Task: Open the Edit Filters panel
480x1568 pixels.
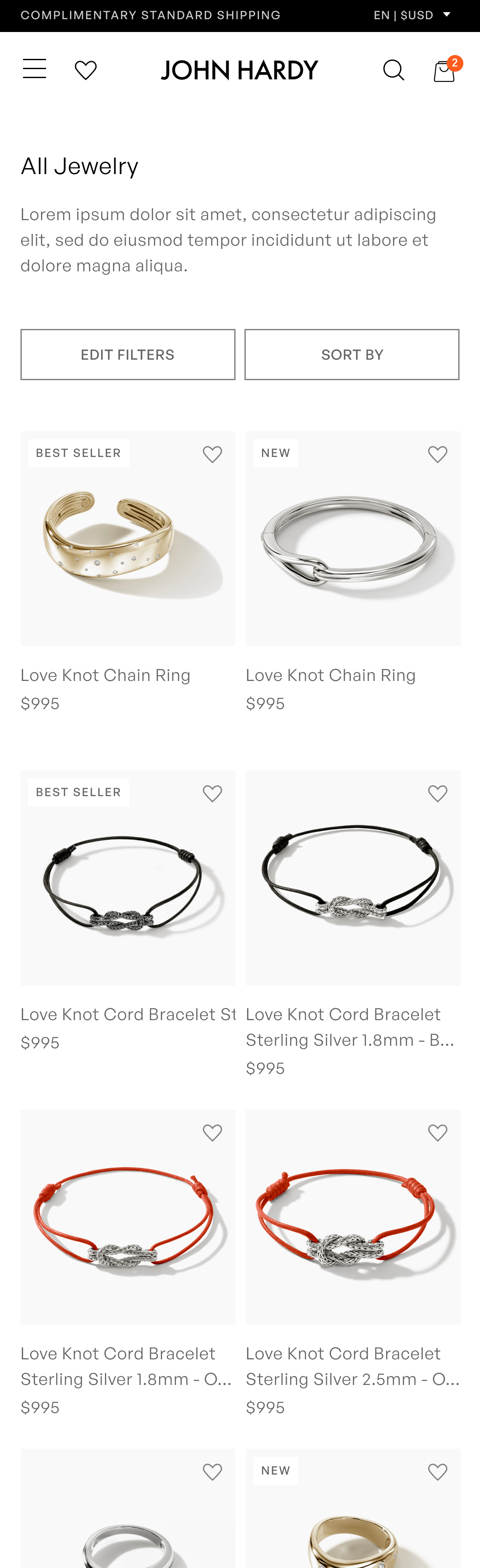Action: coord(128,354)
